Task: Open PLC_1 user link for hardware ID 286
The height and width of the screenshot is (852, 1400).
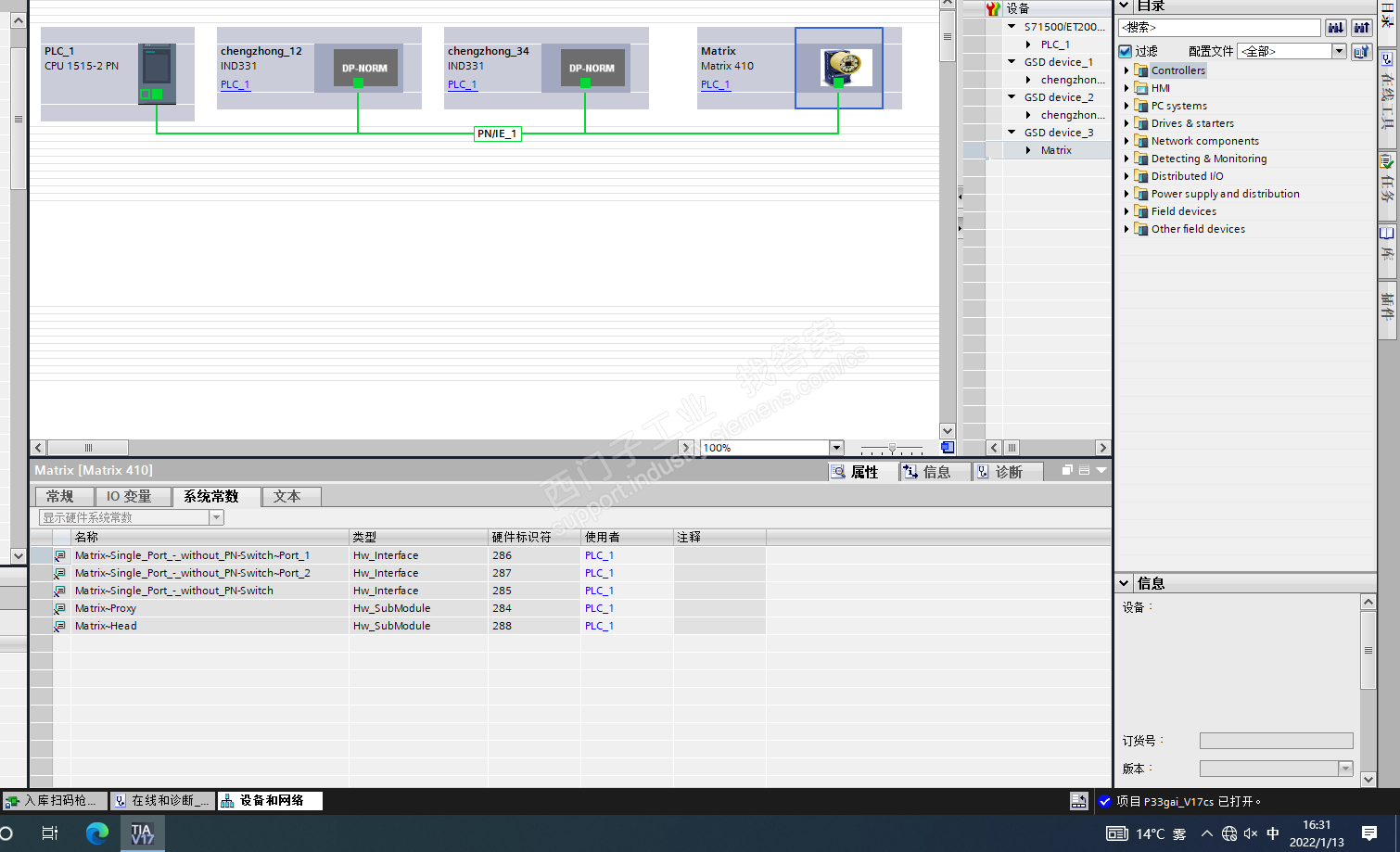Action: [x=599, y=555]
